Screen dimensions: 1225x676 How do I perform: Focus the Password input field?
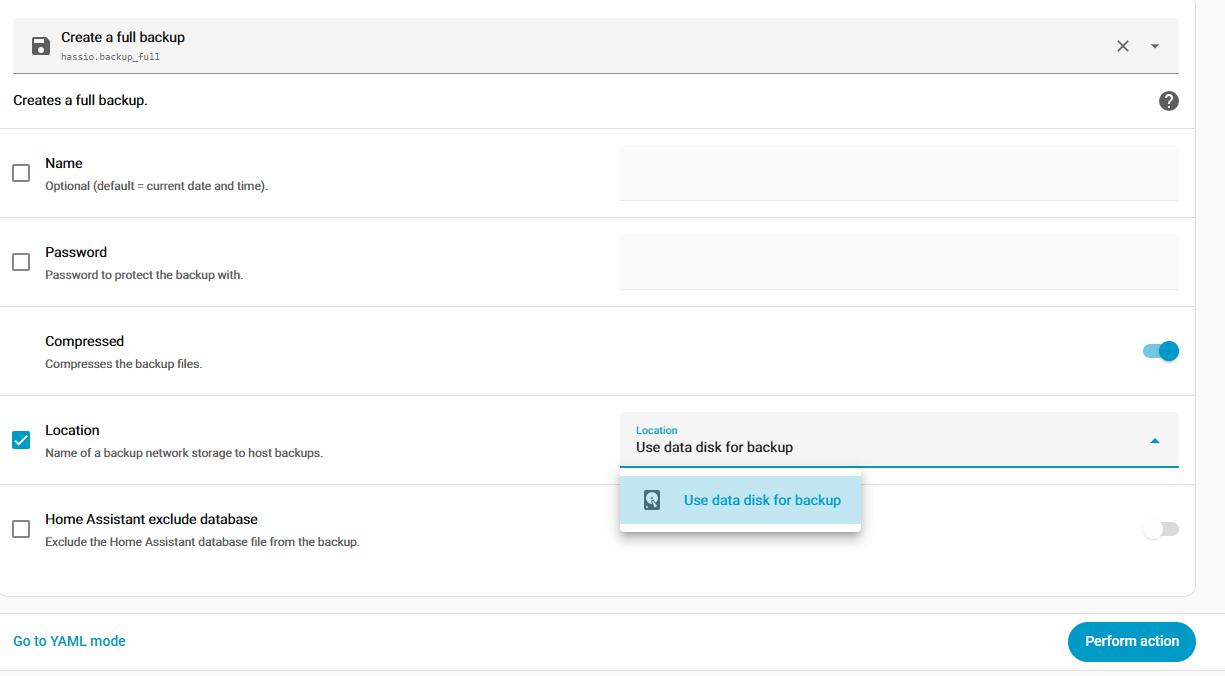tap(898, 262)
